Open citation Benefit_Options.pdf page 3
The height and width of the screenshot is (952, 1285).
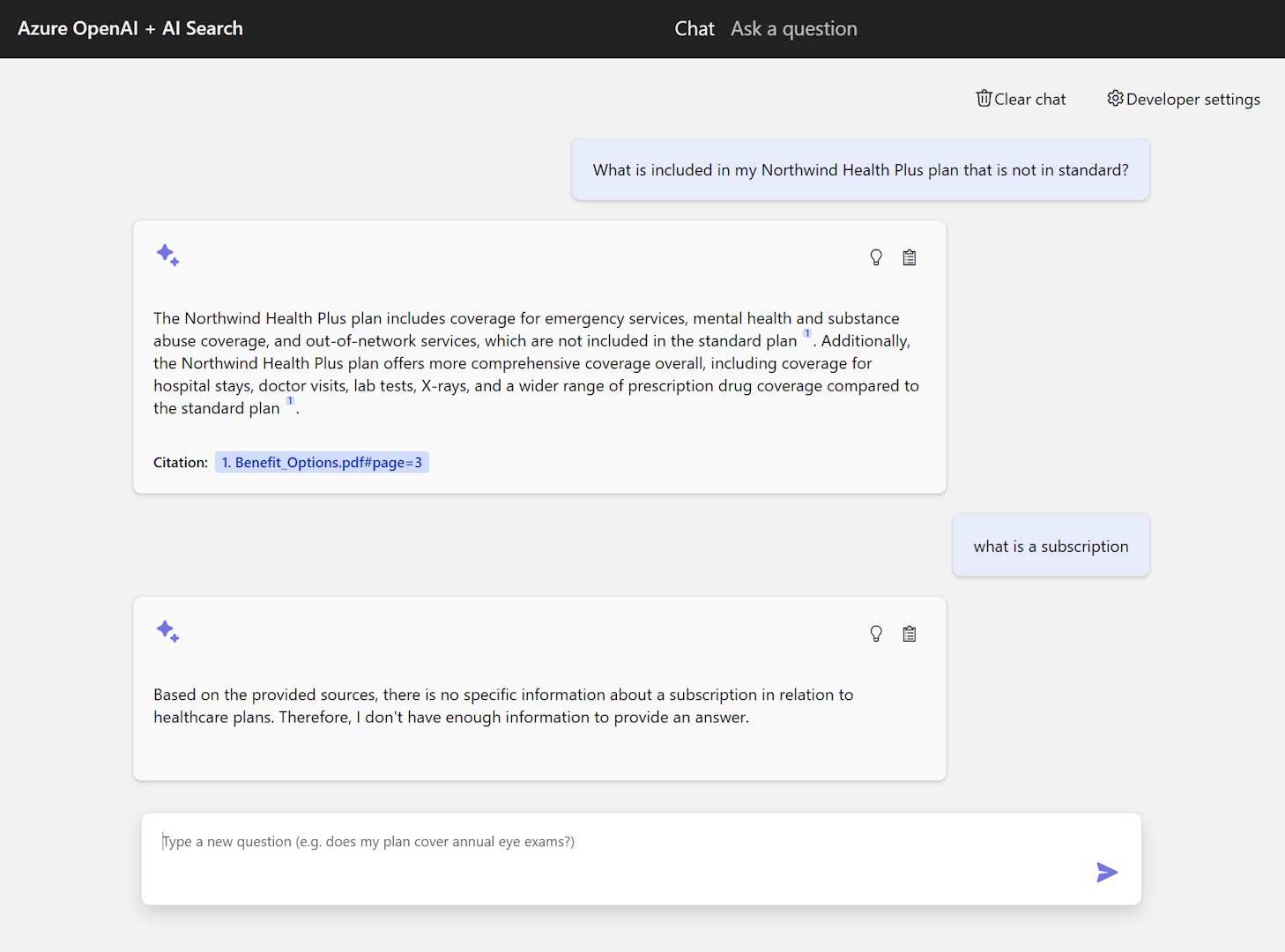click(322, 462)
